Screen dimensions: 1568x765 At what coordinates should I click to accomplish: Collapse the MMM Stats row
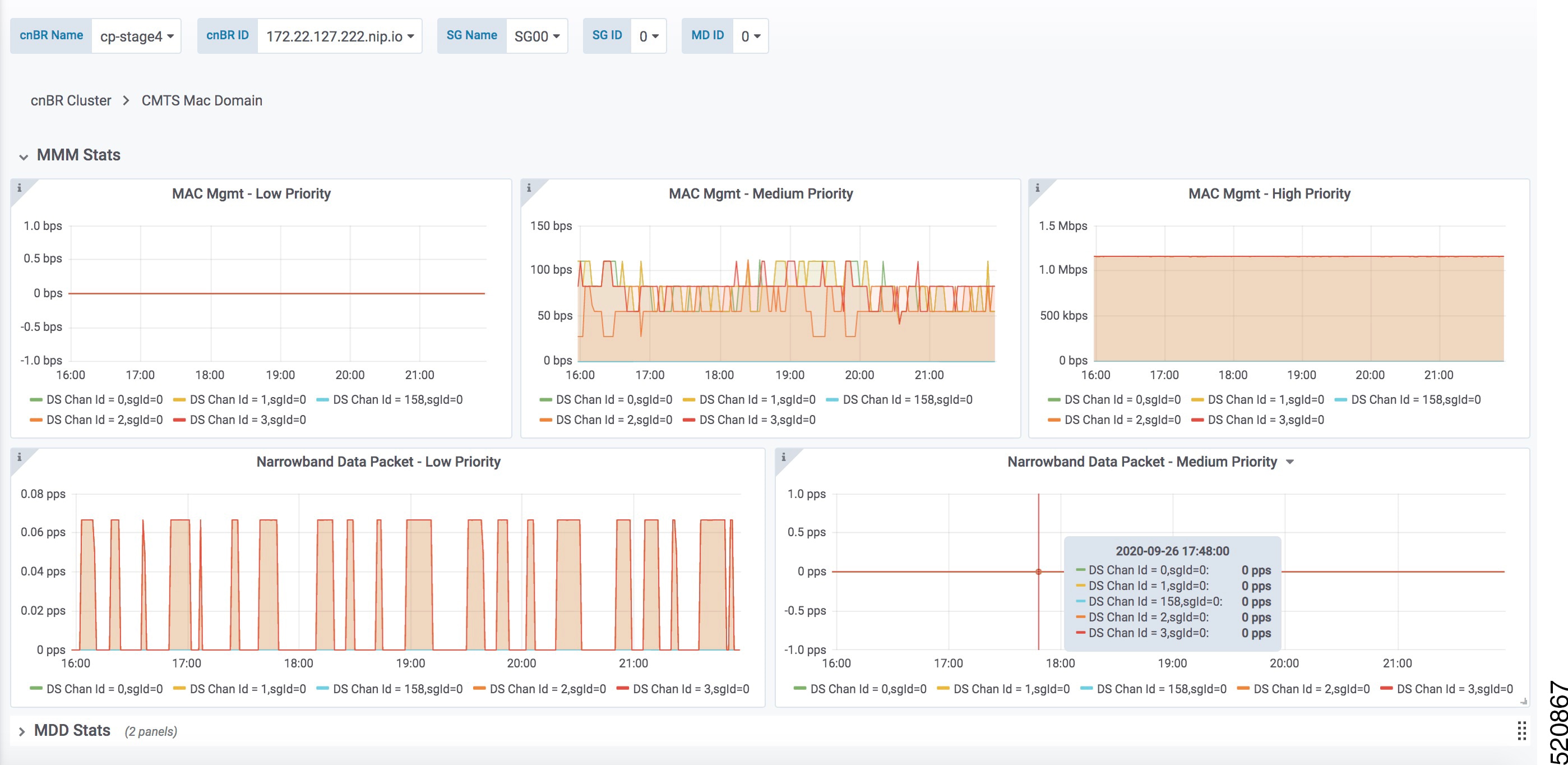70,155
